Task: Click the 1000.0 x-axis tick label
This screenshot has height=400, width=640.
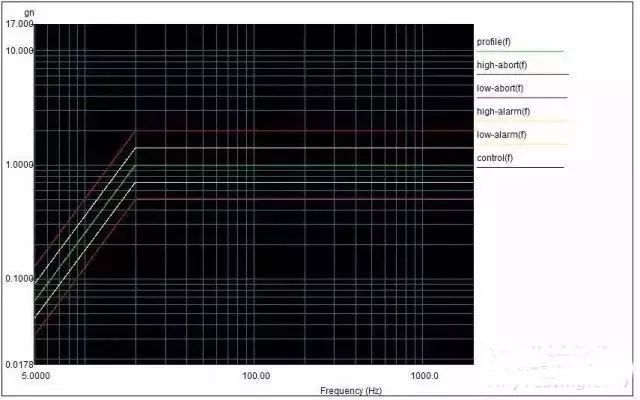Action: (424, 376)
